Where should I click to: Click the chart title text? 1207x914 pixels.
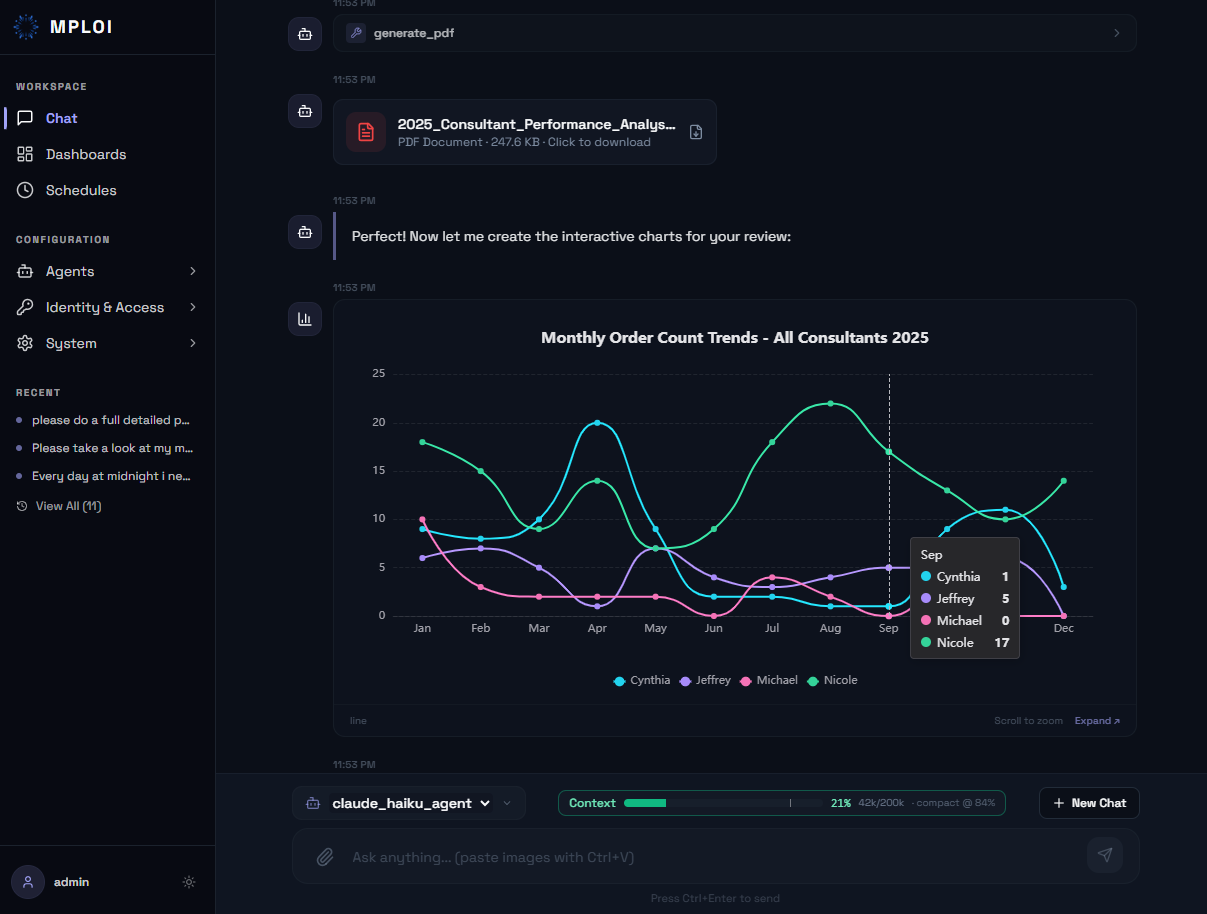pyautogui.click(x=735, y=338)
